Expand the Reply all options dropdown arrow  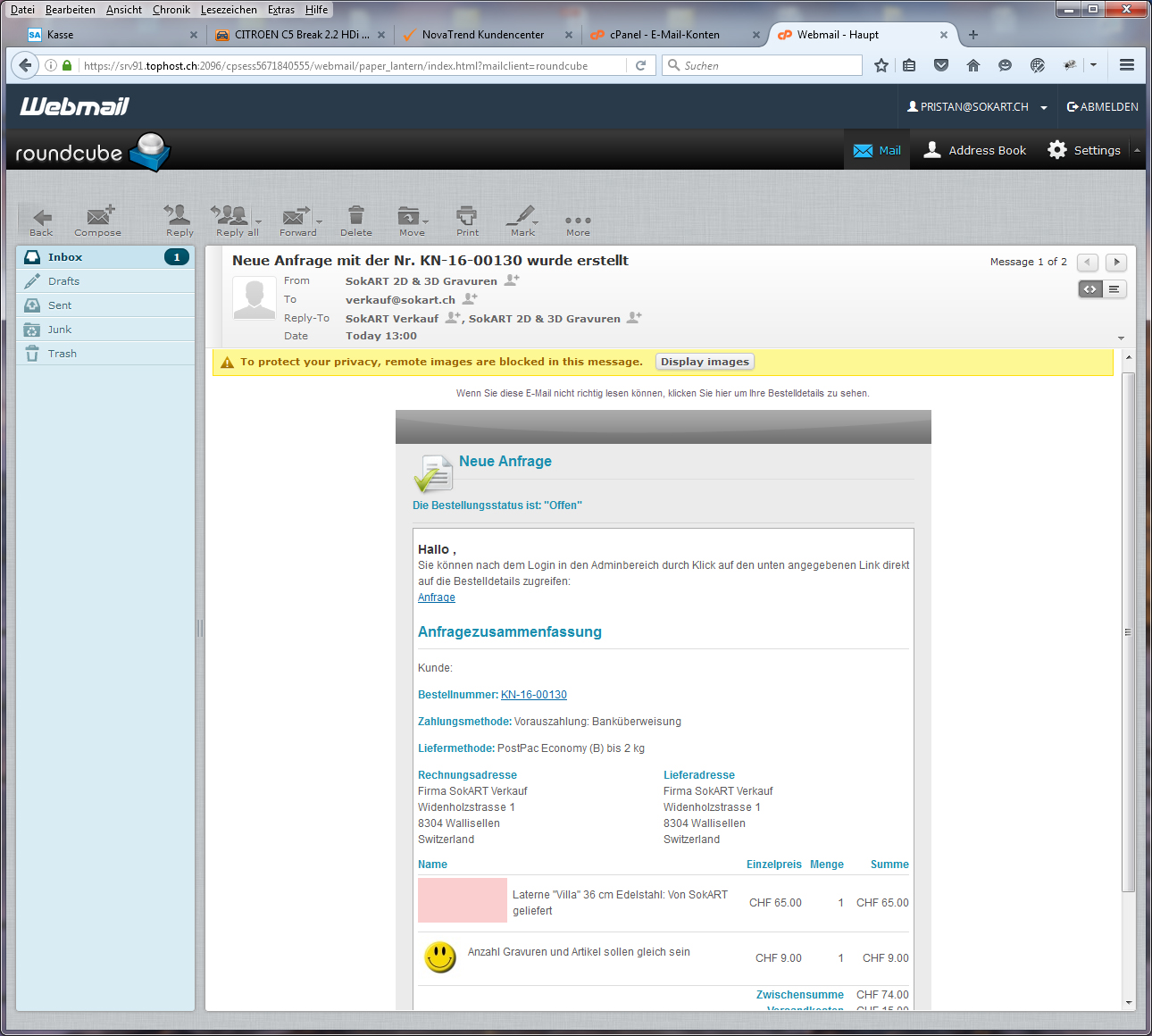[x=259, y=221]
